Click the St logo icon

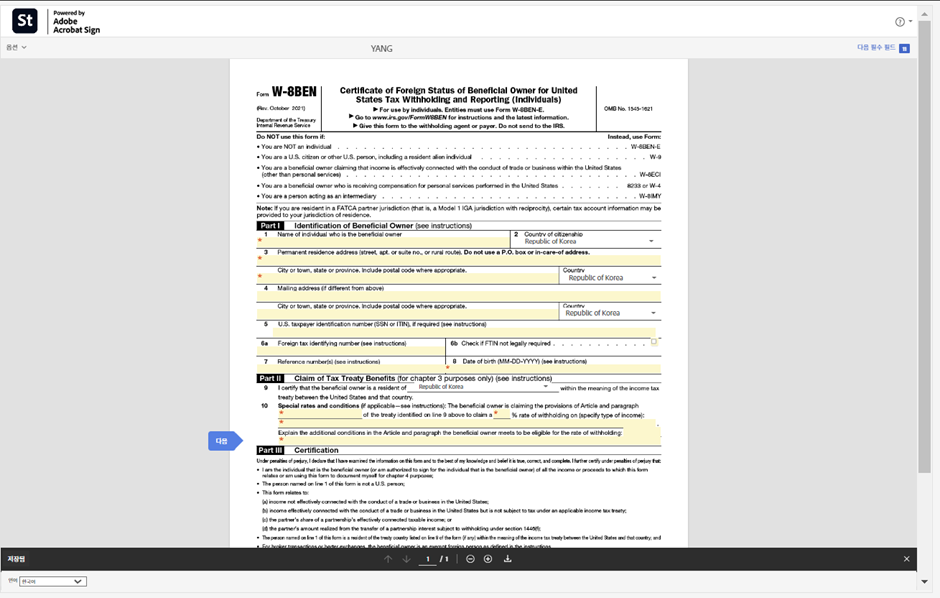pyautogui.click(x=25, y=21)
